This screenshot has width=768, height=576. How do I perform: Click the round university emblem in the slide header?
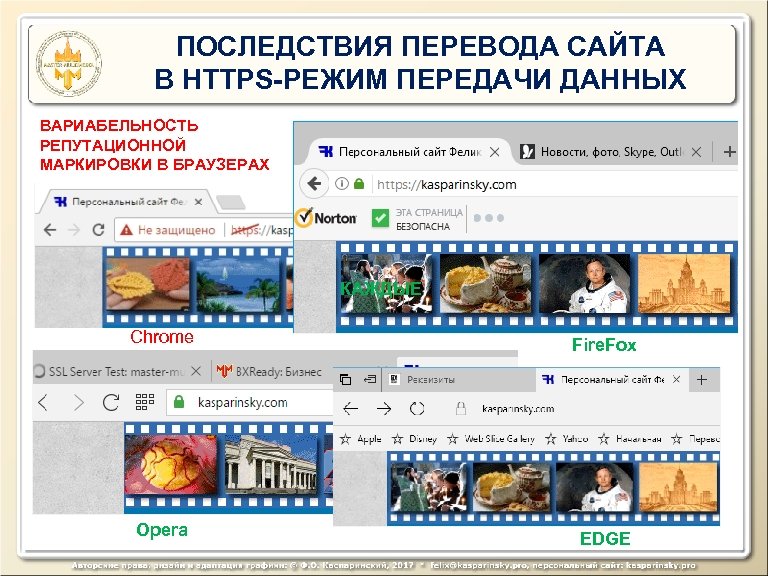[x=68, y=64]
